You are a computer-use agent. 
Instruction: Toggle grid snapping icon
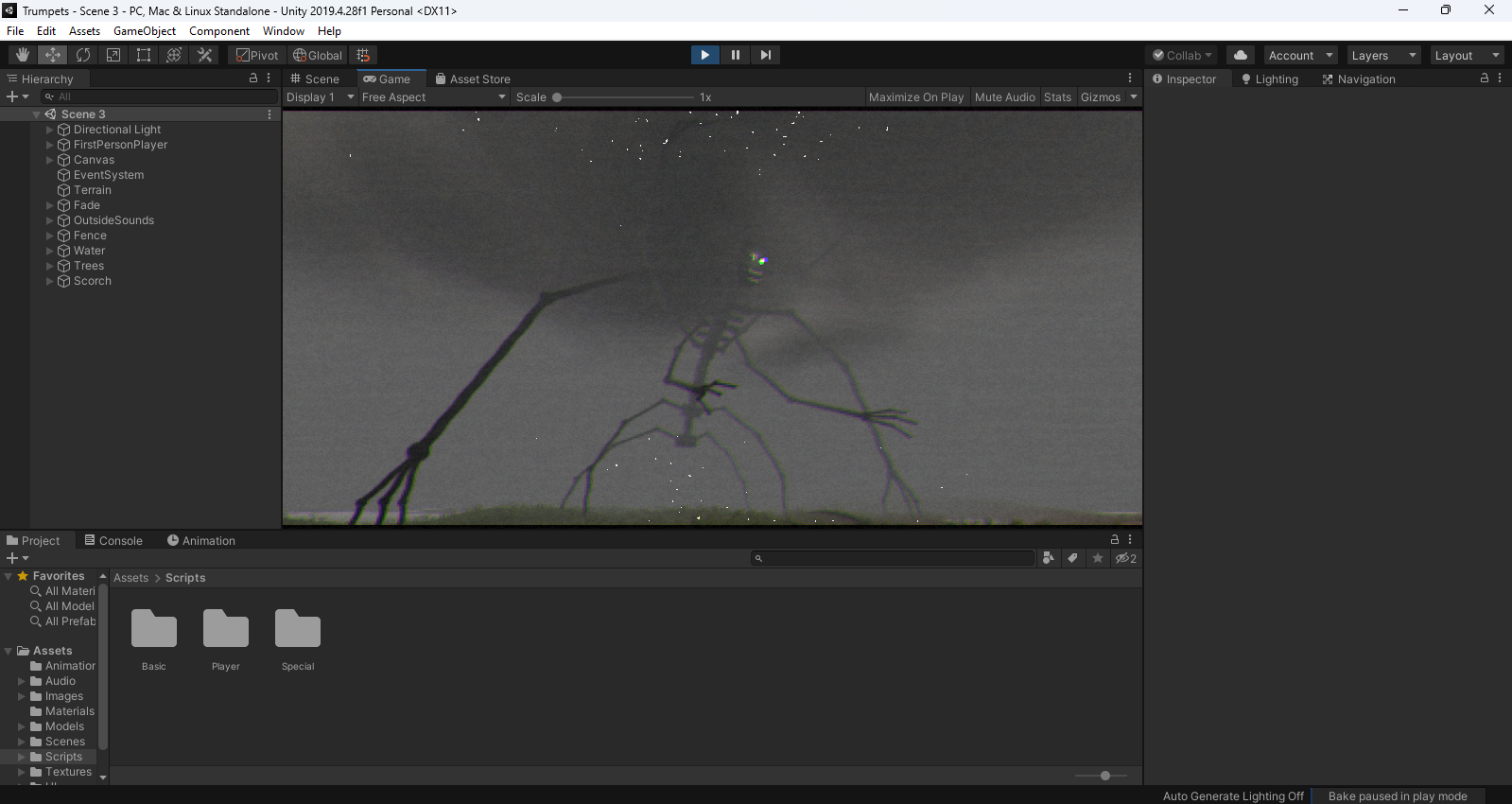click(x=363, y=55)
